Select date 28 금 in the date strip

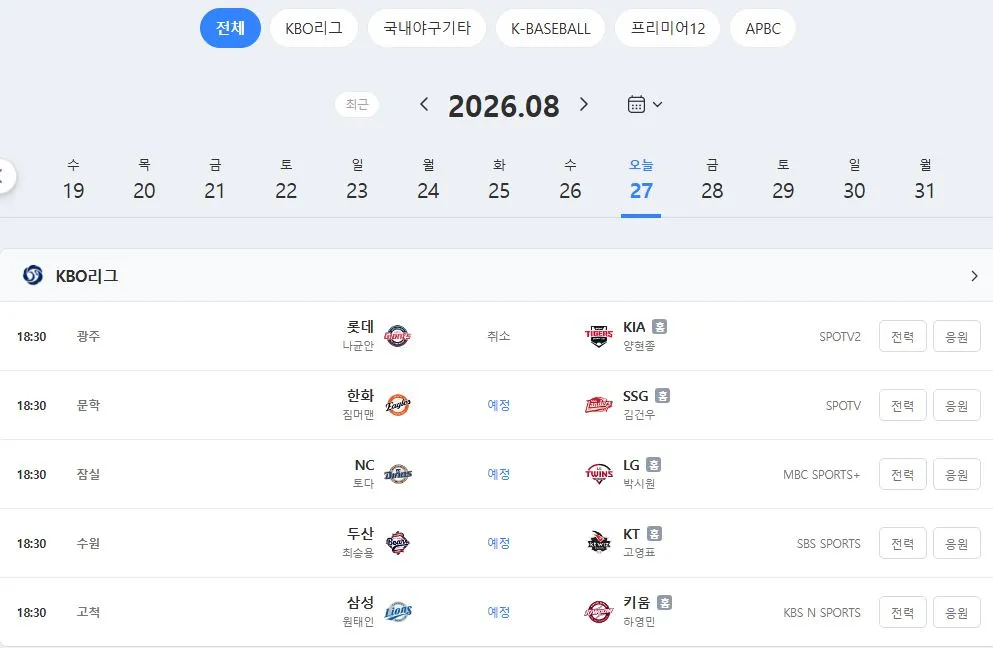coord(712,180)
